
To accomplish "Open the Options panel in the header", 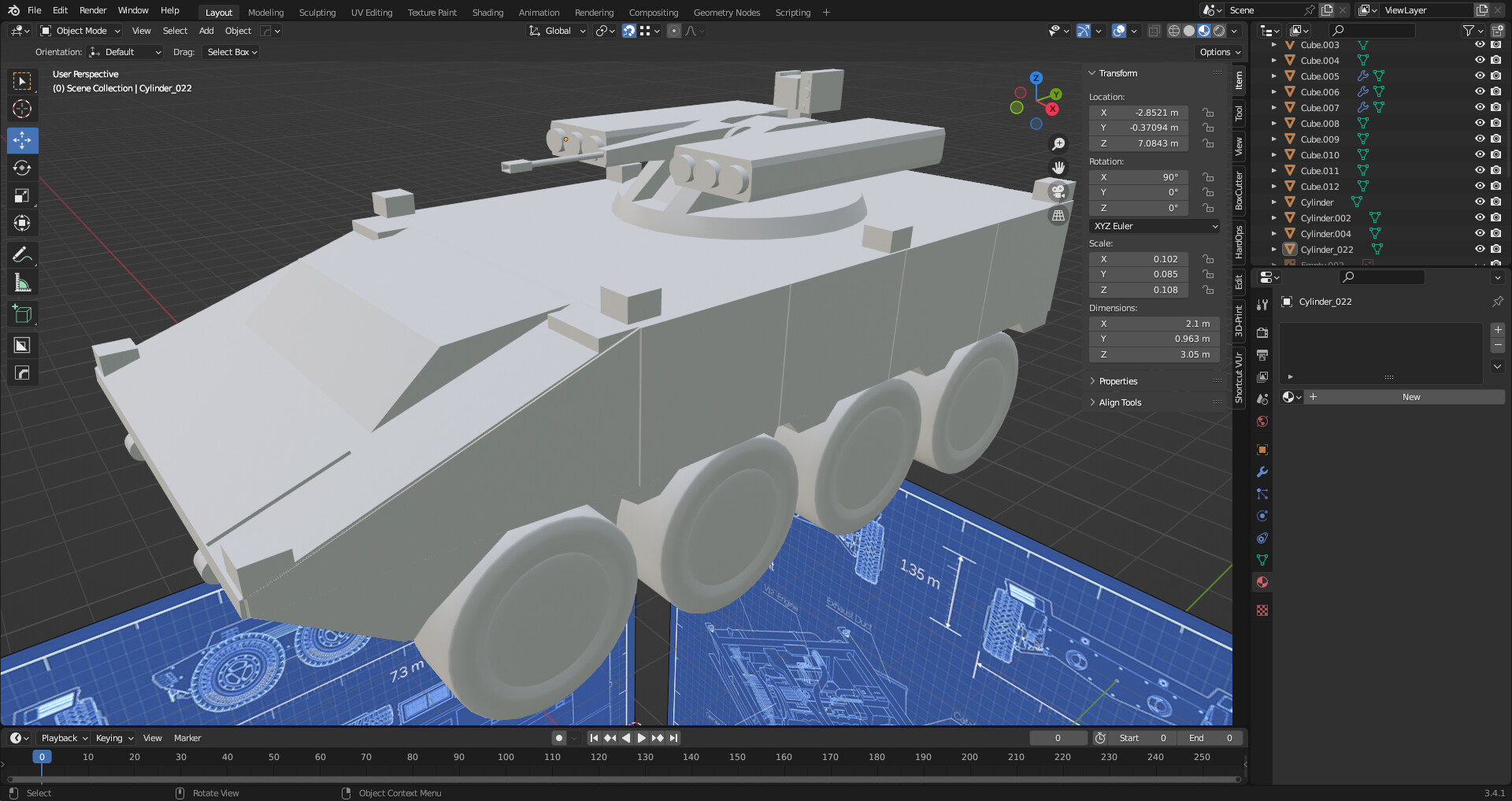I will 1219,51.
